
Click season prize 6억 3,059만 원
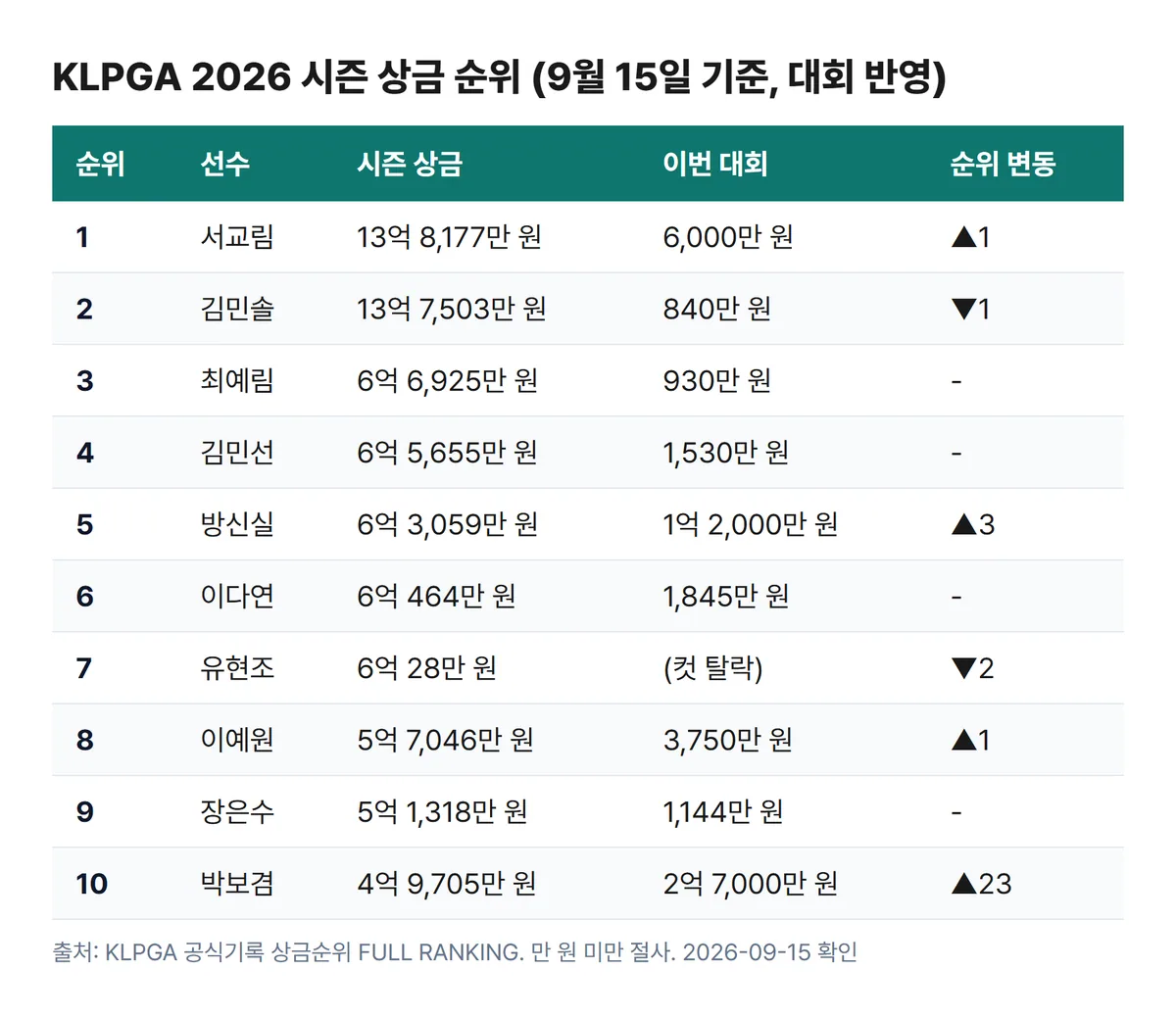pos(447,524)
